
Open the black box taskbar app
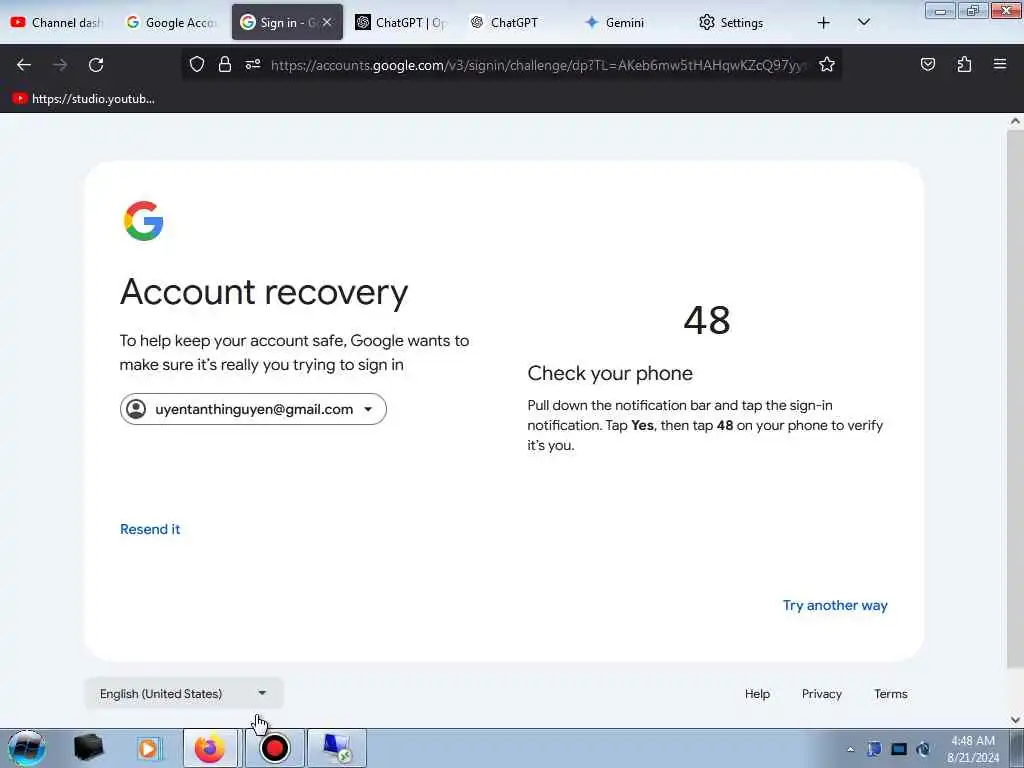point(88,748)
